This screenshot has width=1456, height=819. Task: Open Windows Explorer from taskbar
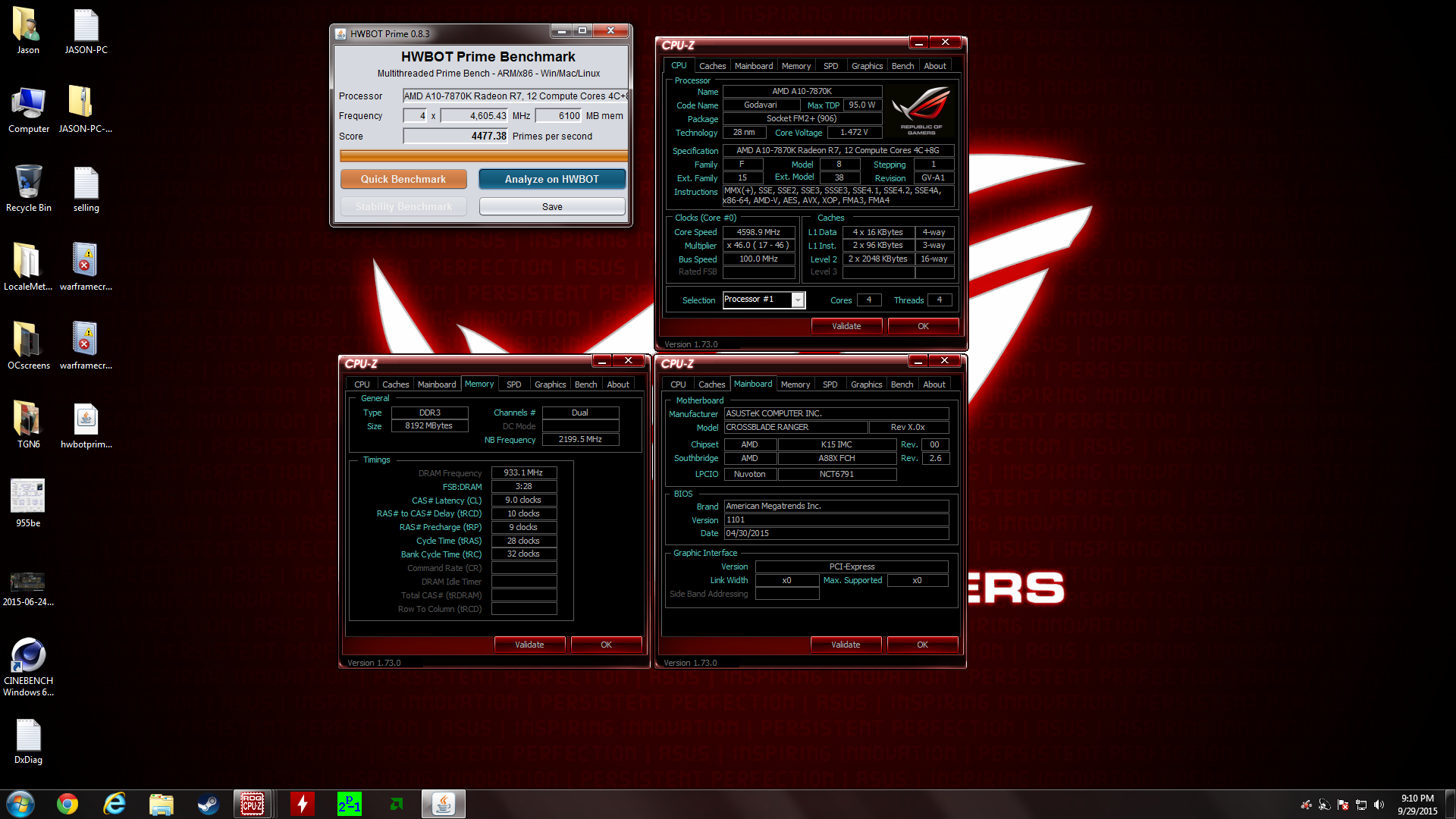(162, 804)
